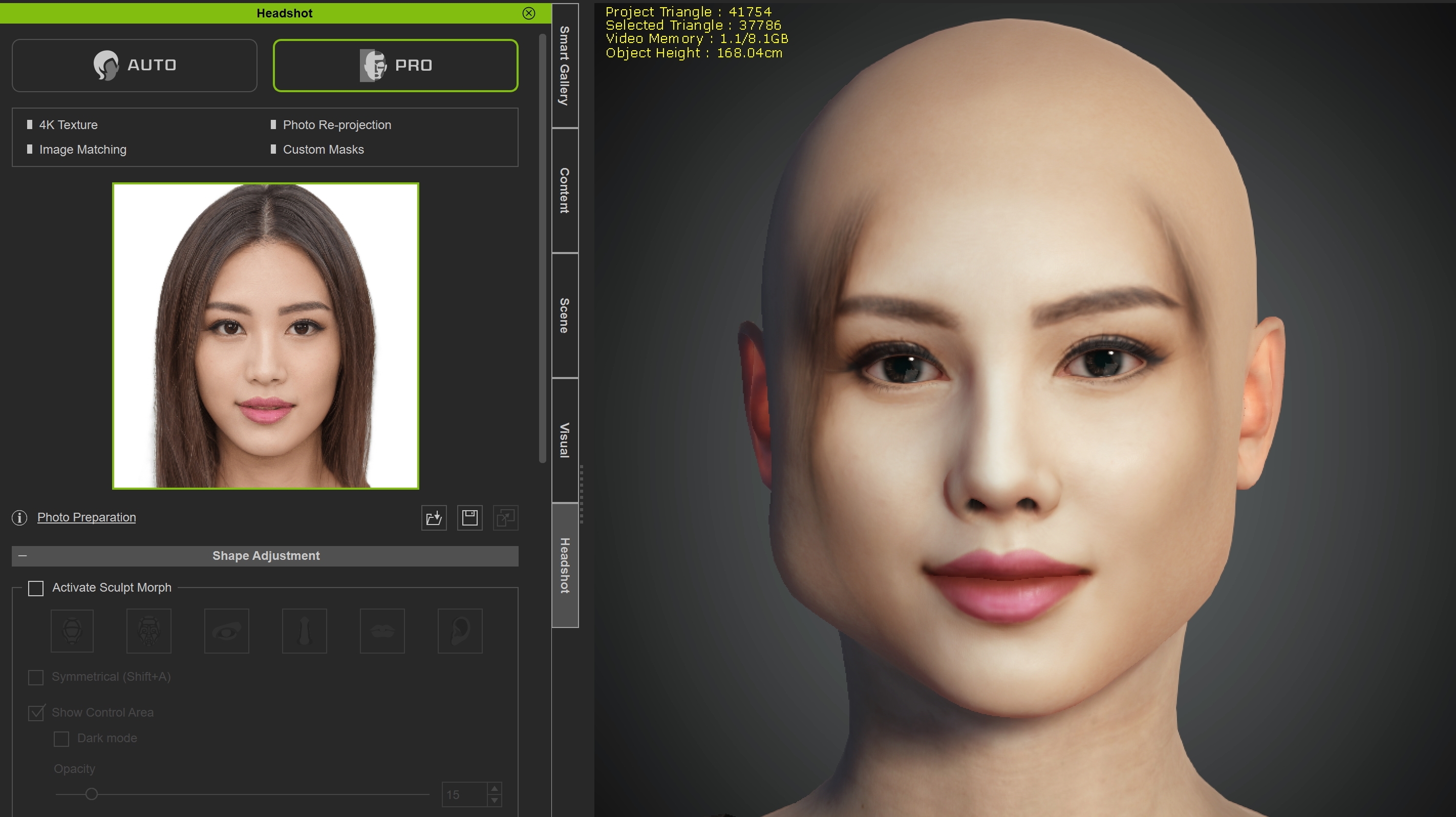This screenshot has width=1456, height=817.
Task: Toggle Symmetrical (Shift+A) checkbox
Action: 36,677
